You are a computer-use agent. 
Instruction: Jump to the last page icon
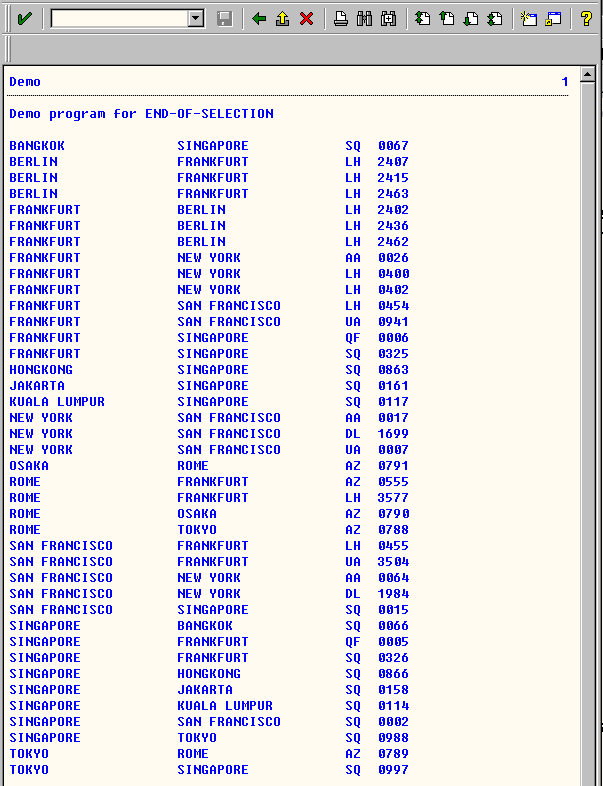pyautogui.click(x=495, y=18)
